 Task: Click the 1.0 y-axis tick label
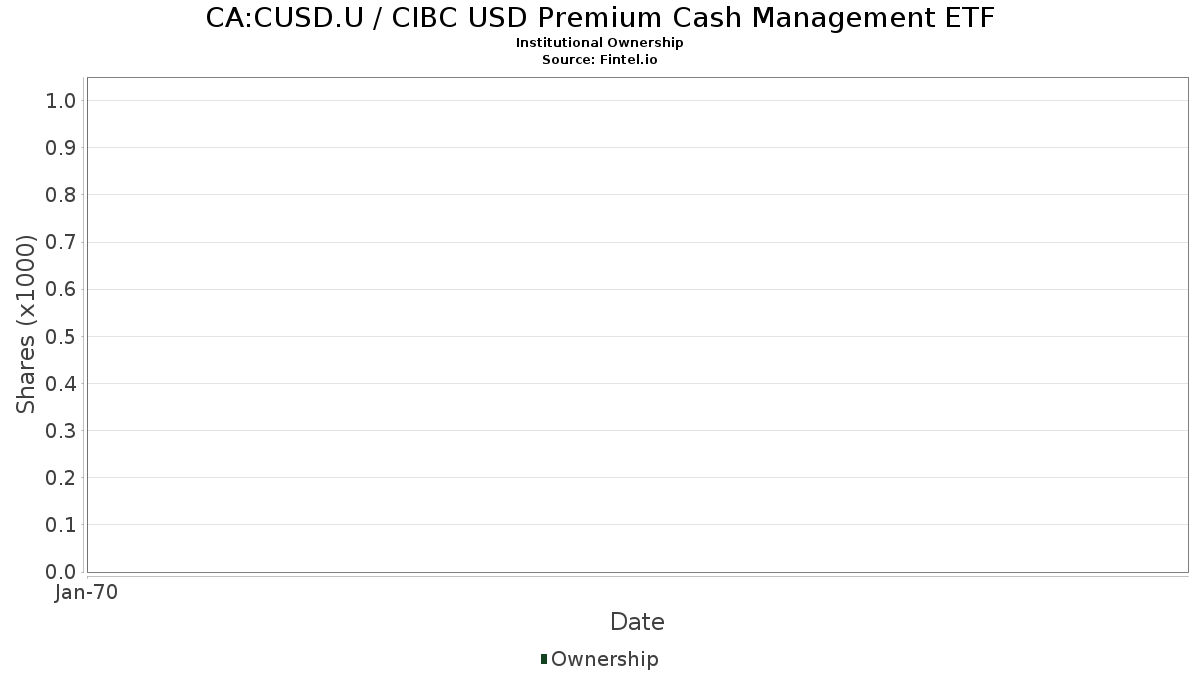tap(61, 100)
